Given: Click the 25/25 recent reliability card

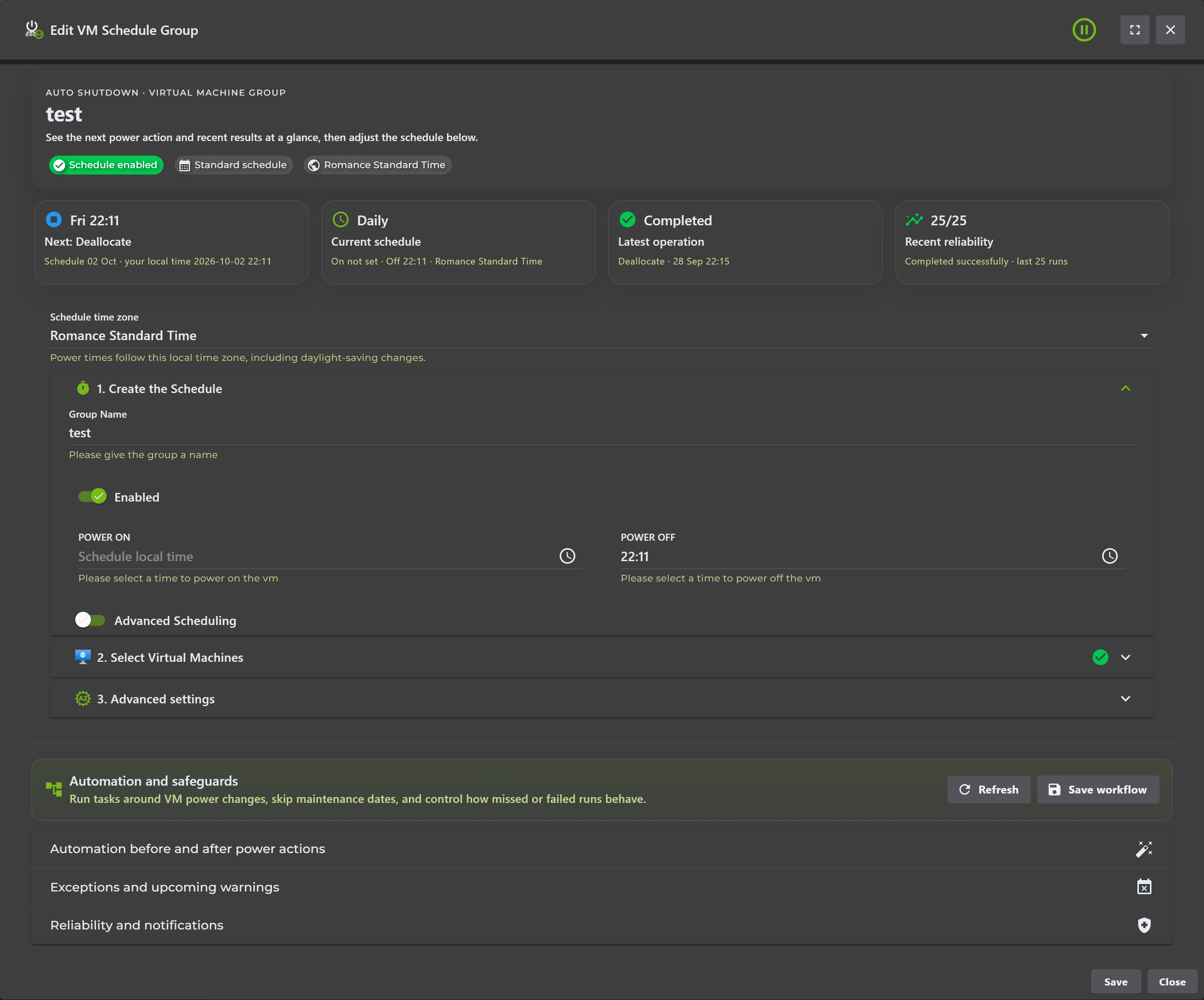Looking at the screenshot, I should coord(1032,243).
